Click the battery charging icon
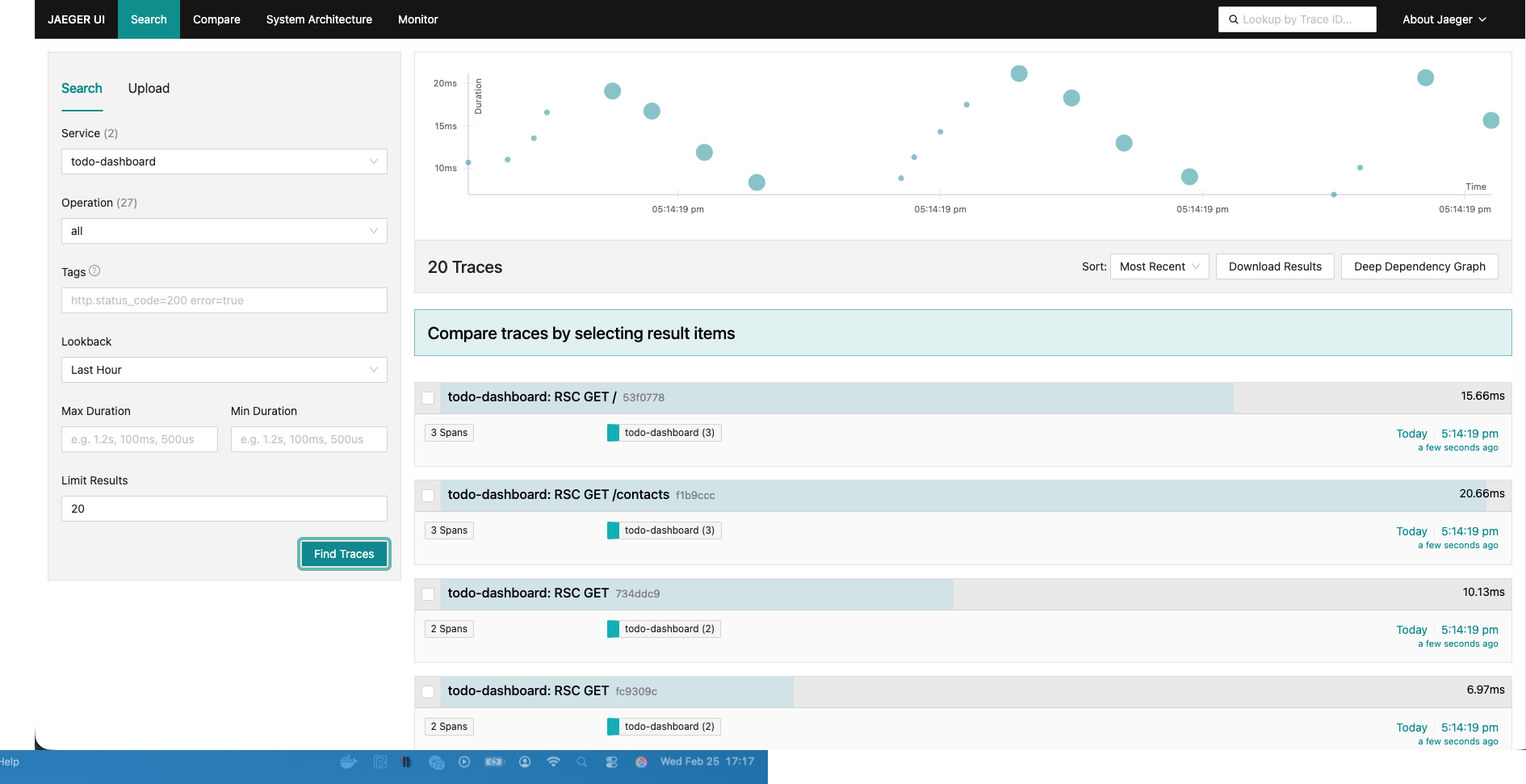 point(493,761)
